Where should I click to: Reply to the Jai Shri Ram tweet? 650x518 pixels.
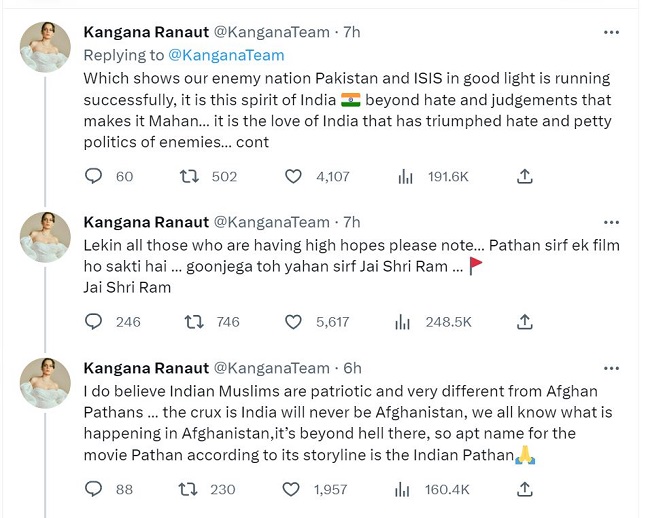93,321
